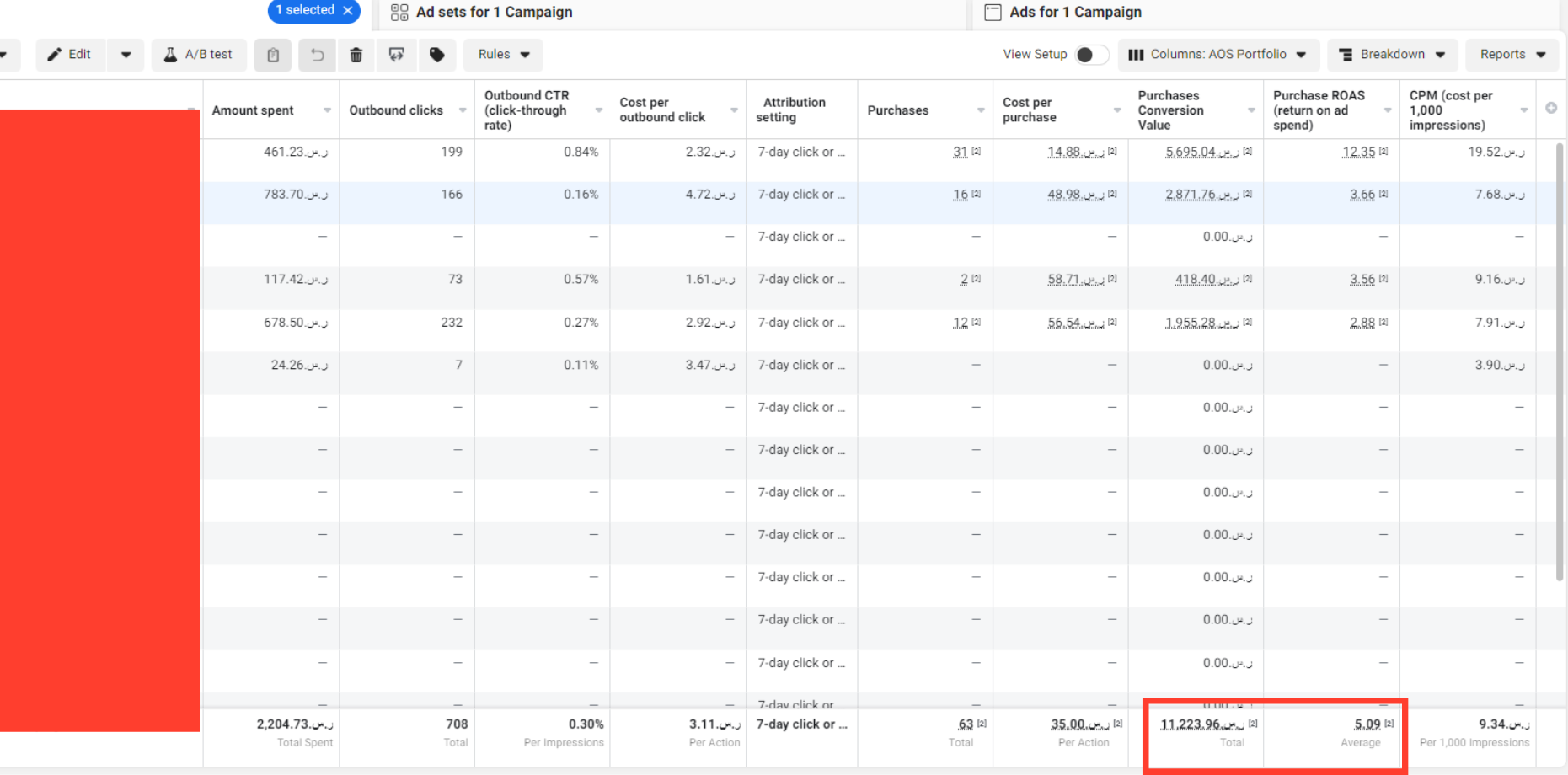Click the 11,223.96 Purchases Conversion Value total
The width and height of the screenshot is (1568, 775).
(1196, 724)
